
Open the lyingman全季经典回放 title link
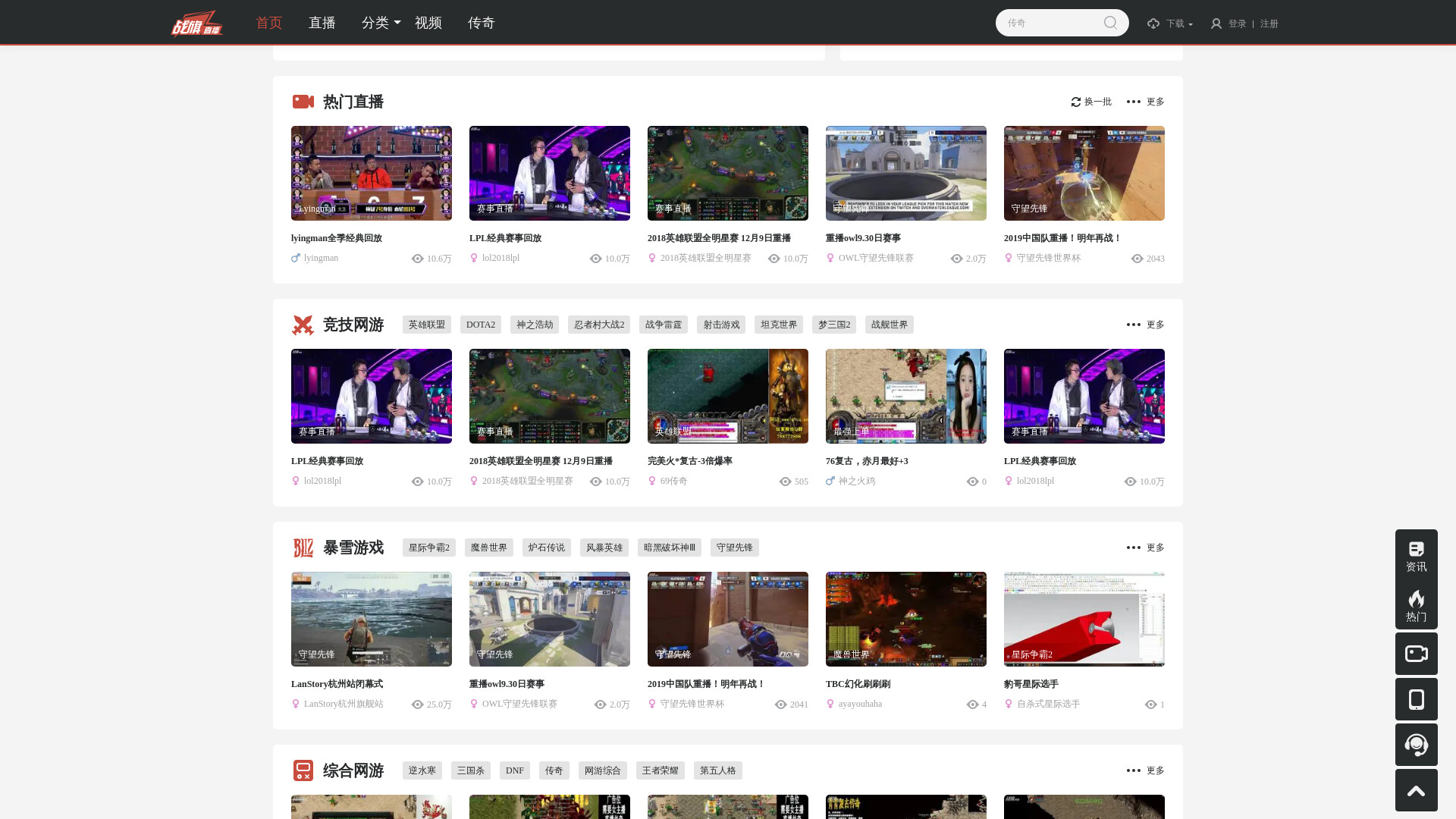point(337,238)
